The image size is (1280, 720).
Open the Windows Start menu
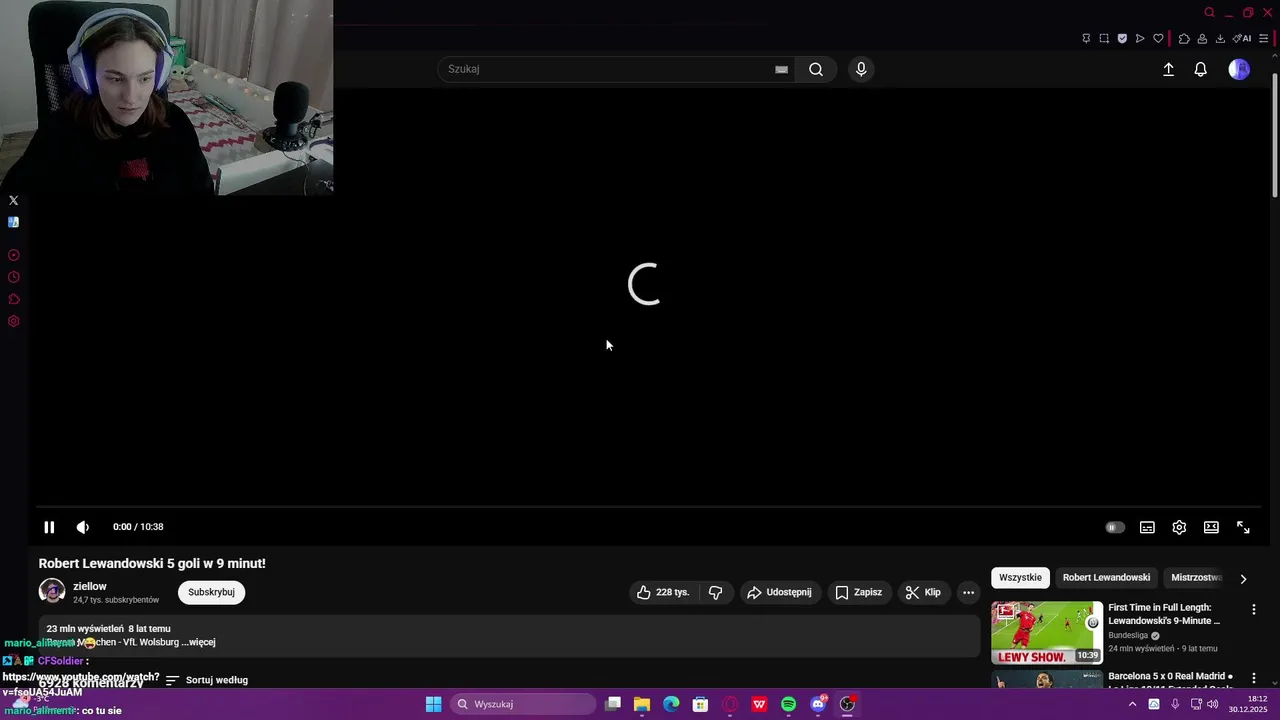click(x=433, y=704)
